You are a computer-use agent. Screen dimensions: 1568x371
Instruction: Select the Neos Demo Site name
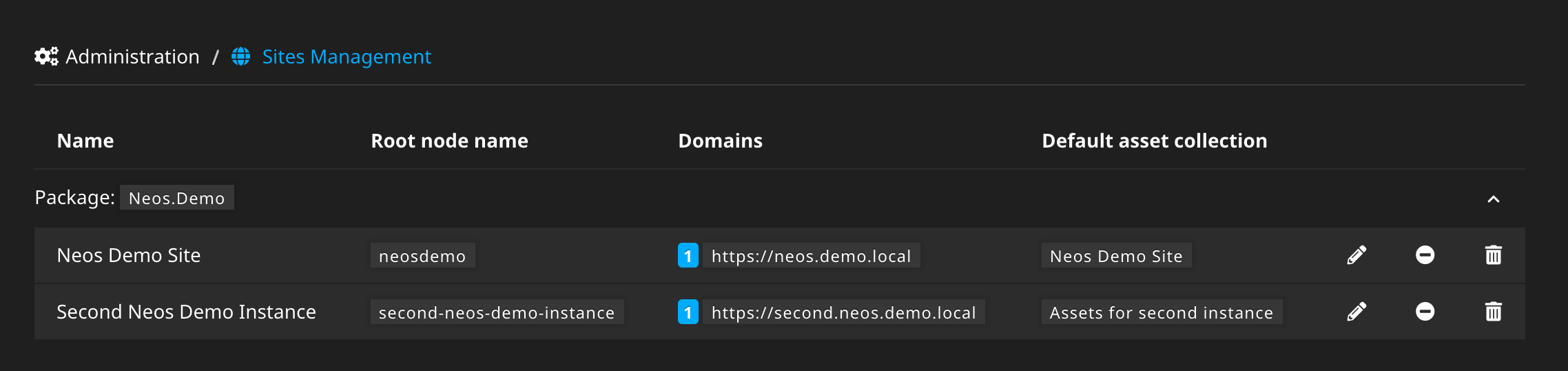pyautogui.click(x=129, y=255)
